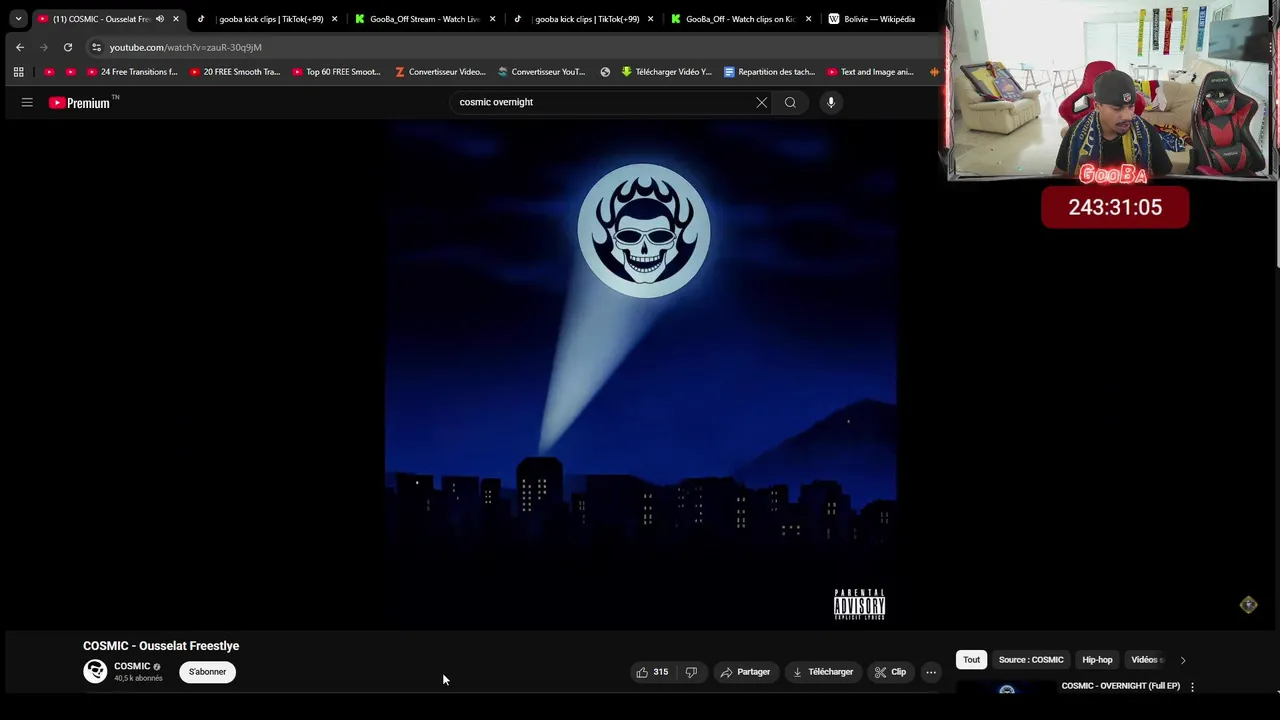Click the Partager share button
This screenshot has height=720, width=1280.
(x=745, y=672)
